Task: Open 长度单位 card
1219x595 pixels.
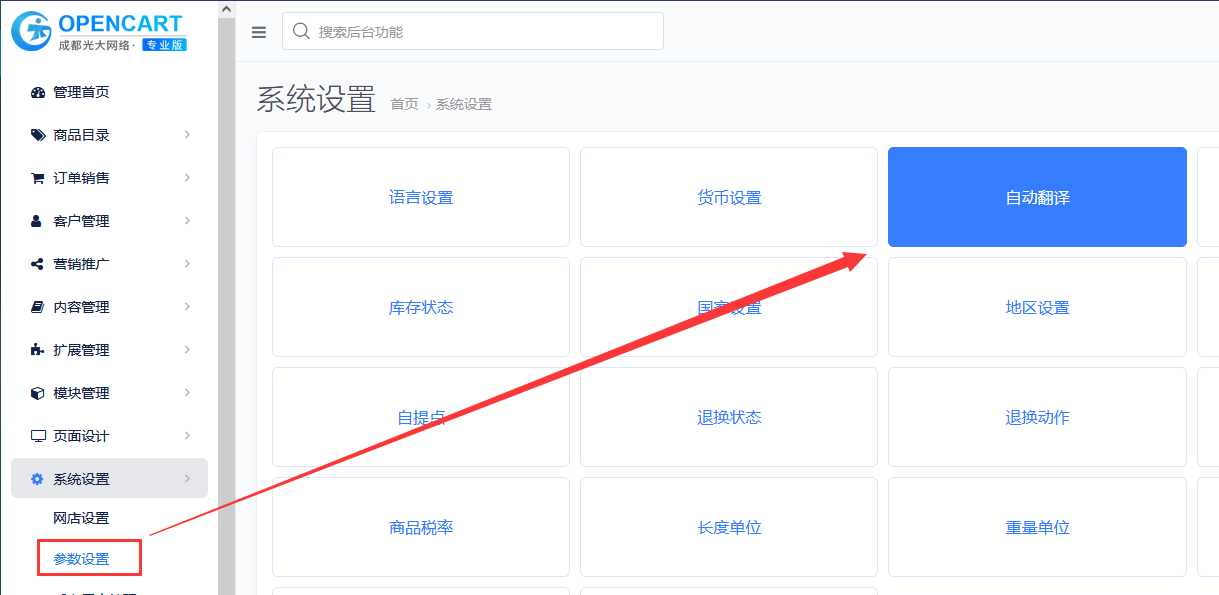Action: pos(729,527)
